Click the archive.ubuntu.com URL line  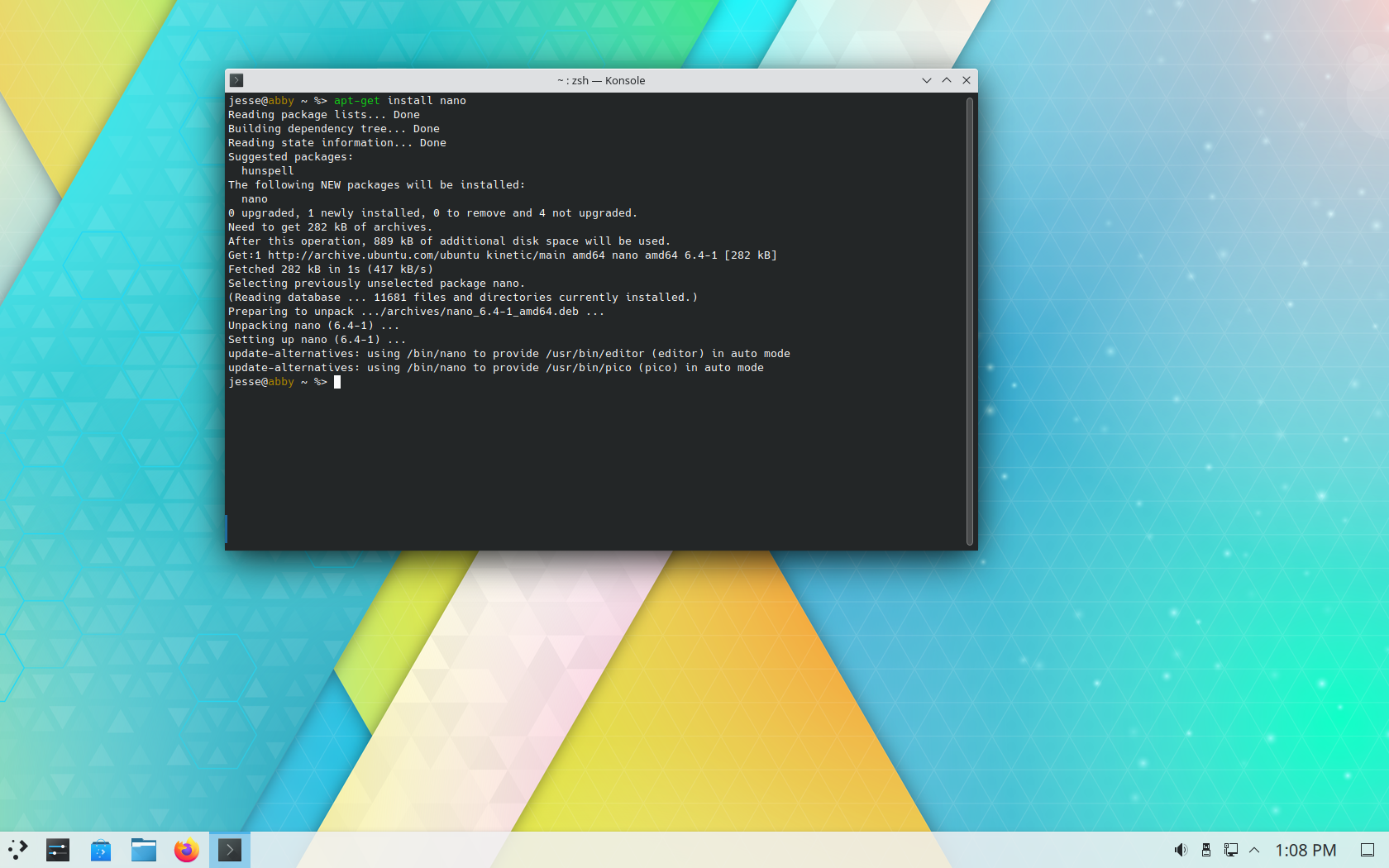click(503, 255)
